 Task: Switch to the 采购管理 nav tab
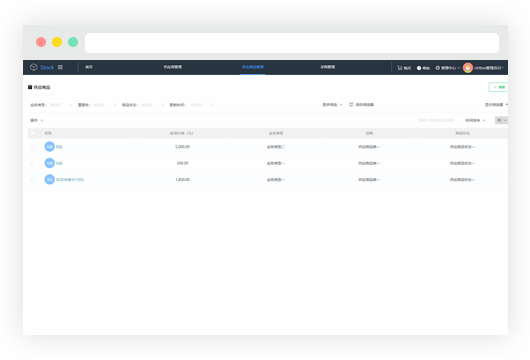coord(328,67)
